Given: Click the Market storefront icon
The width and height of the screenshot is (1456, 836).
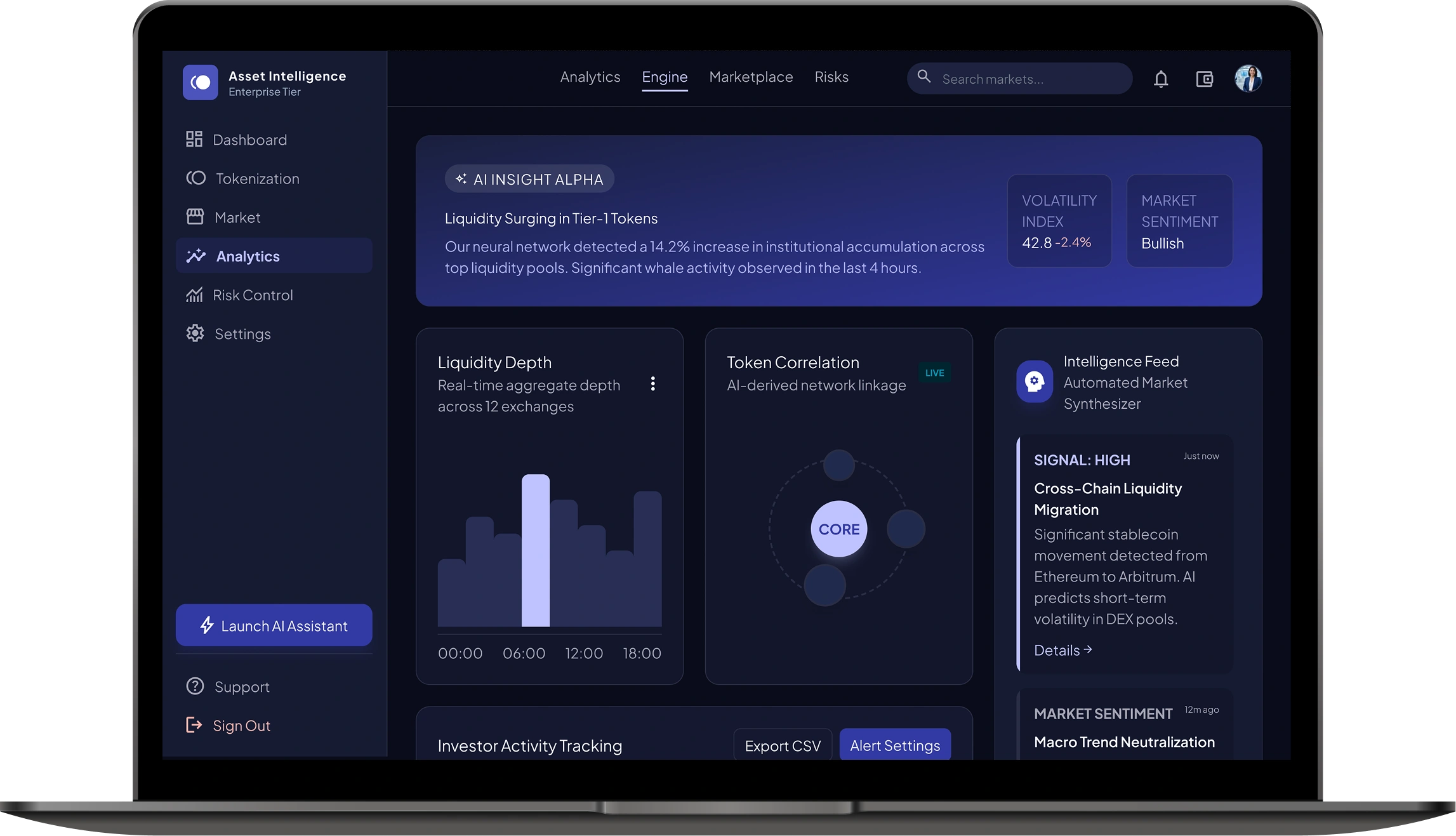Looking at the screenshot, I should 195,217.
